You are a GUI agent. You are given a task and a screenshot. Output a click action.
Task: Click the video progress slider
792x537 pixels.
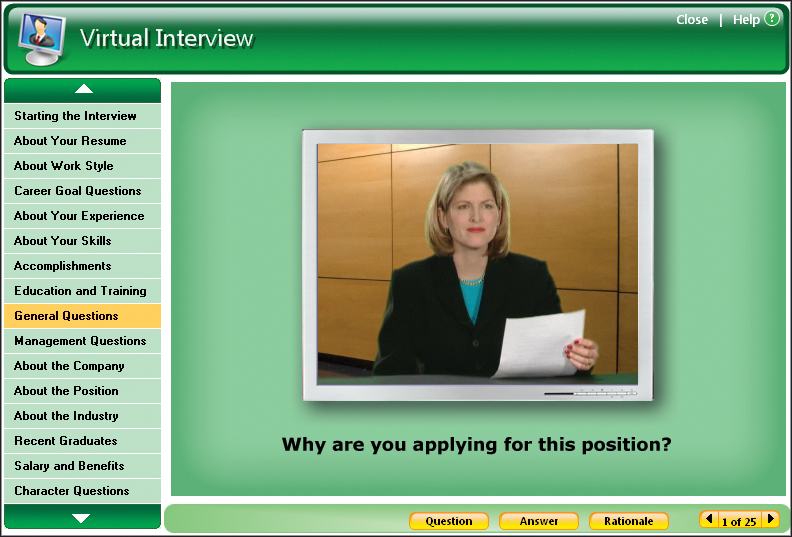(590, 393)
